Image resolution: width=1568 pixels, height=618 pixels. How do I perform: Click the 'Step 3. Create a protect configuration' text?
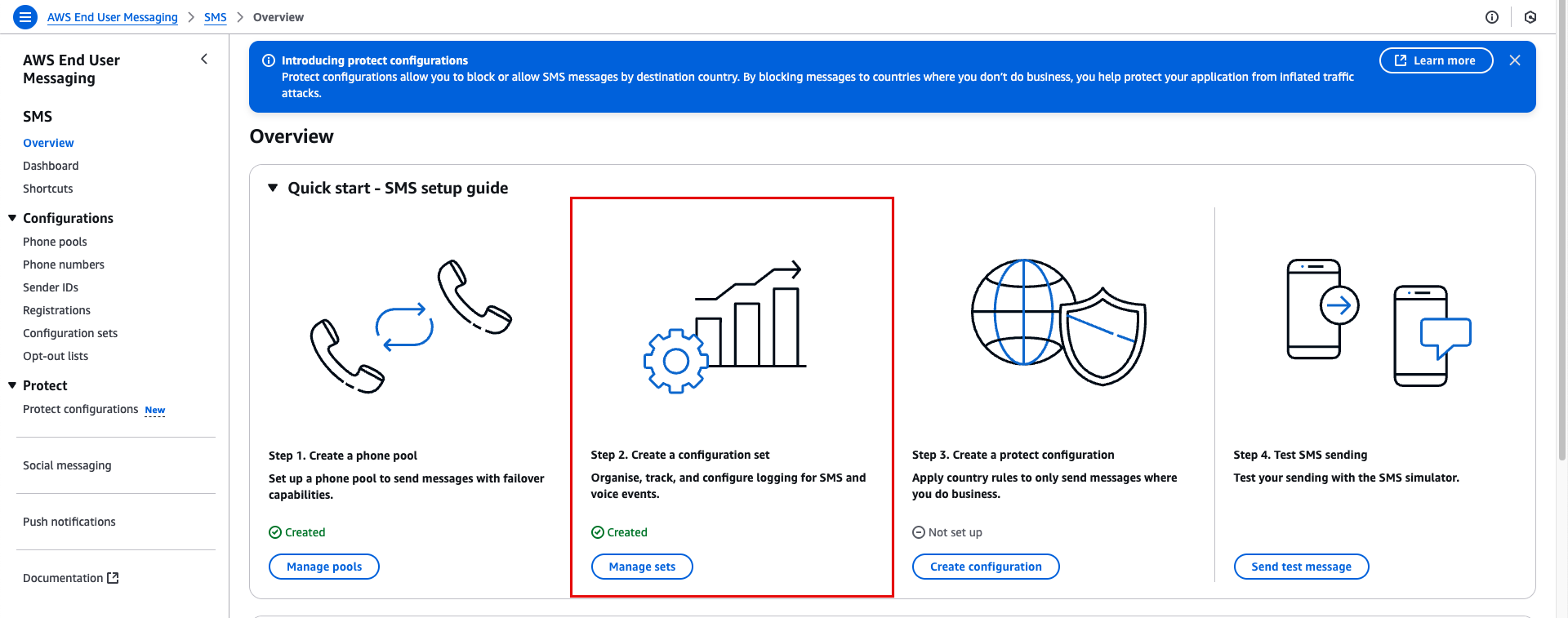(1013, 455)
